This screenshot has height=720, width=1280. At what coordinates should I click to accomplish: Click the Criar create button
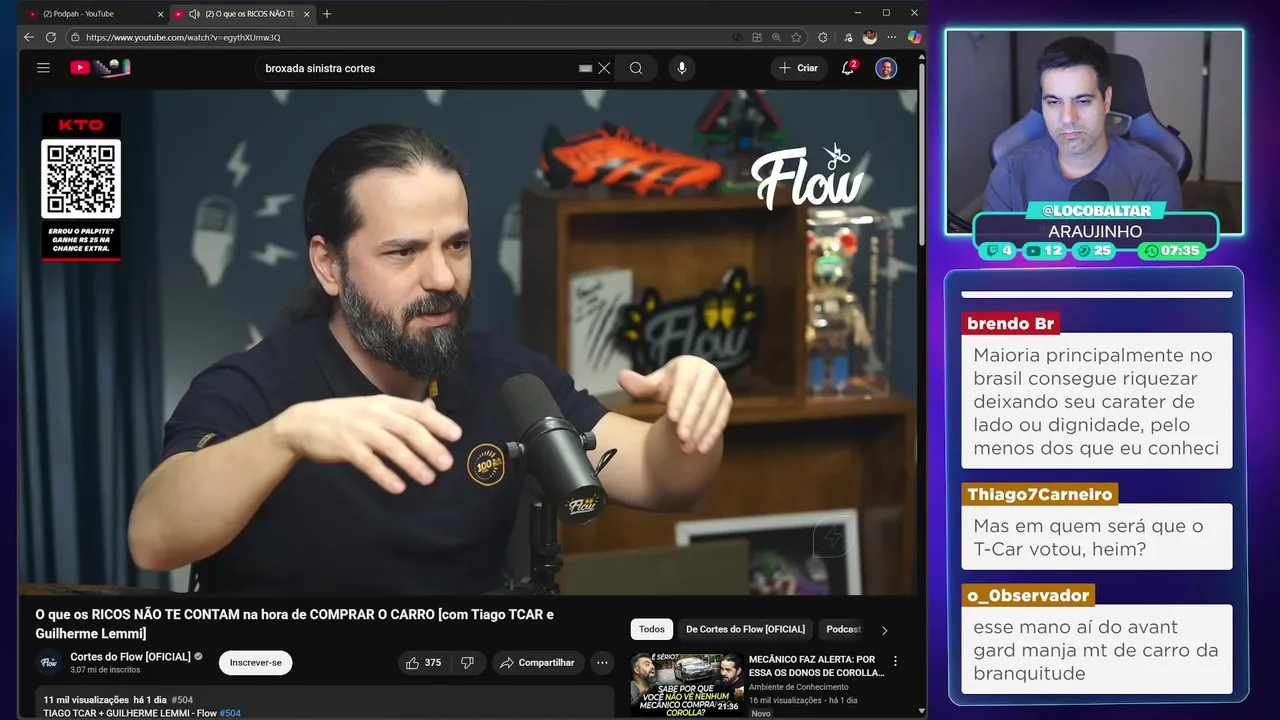point(798,68)
